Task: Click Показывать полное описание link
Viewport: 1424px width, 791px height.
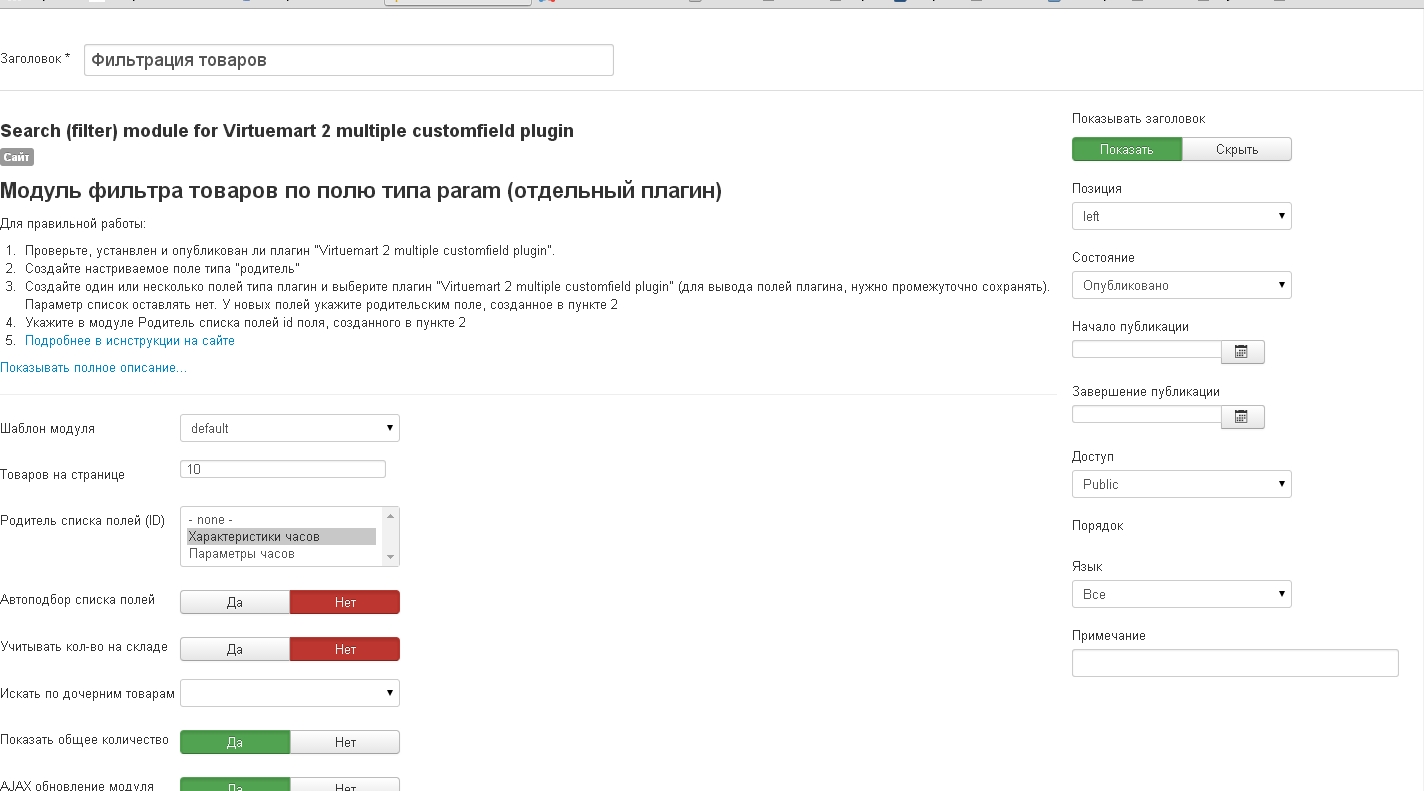Action: tap(93, 368)
